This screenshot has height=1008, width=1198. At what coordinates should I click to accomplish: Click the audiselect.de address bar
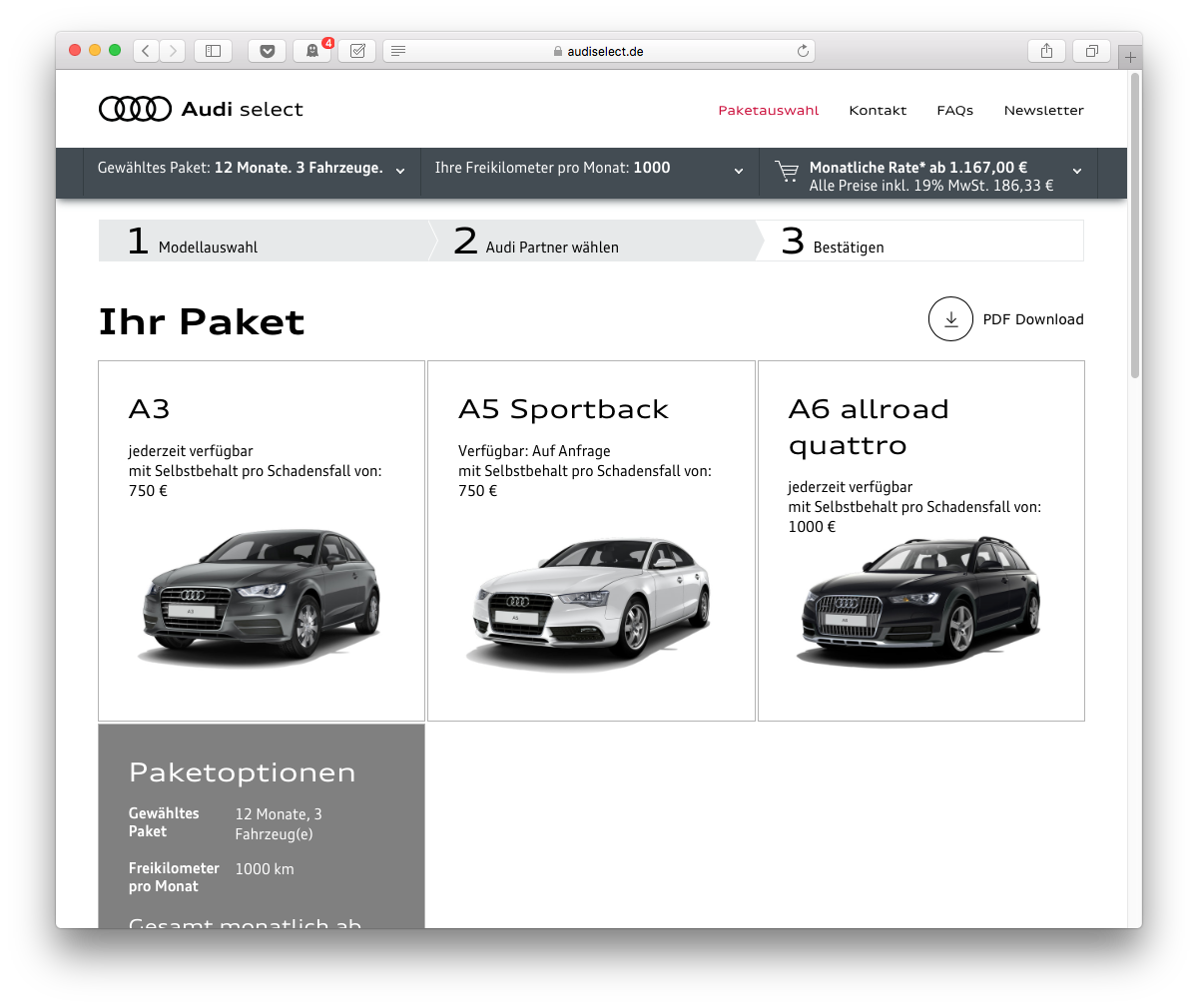click(x=599, y=51)
